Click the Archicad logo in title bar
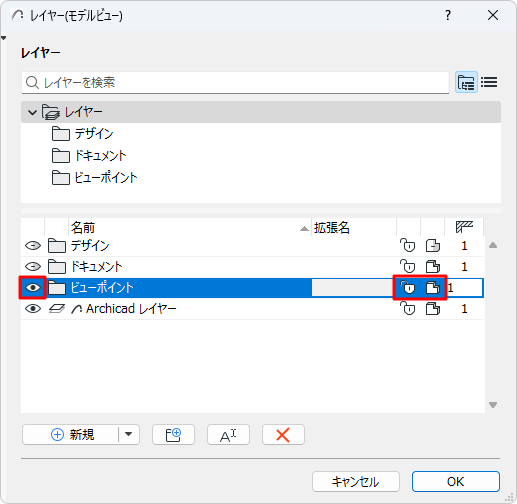This screenshot has width=517, height=504. (x=17, y=15)
